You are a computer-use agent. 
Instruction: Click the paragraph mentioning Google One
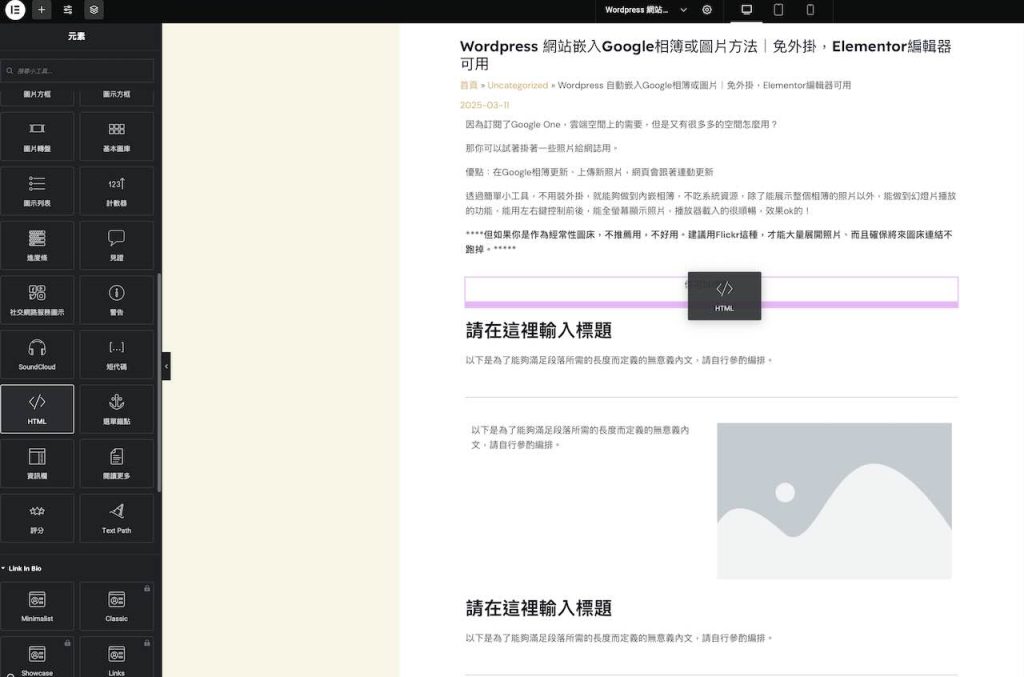tap(621, 124)
